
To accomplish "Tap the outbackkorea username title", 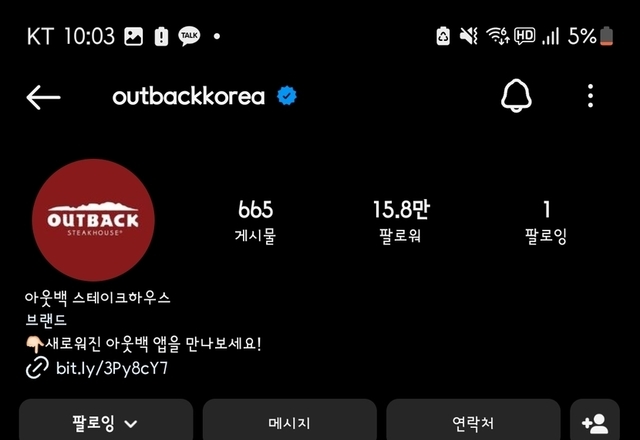I will [189, 96].
